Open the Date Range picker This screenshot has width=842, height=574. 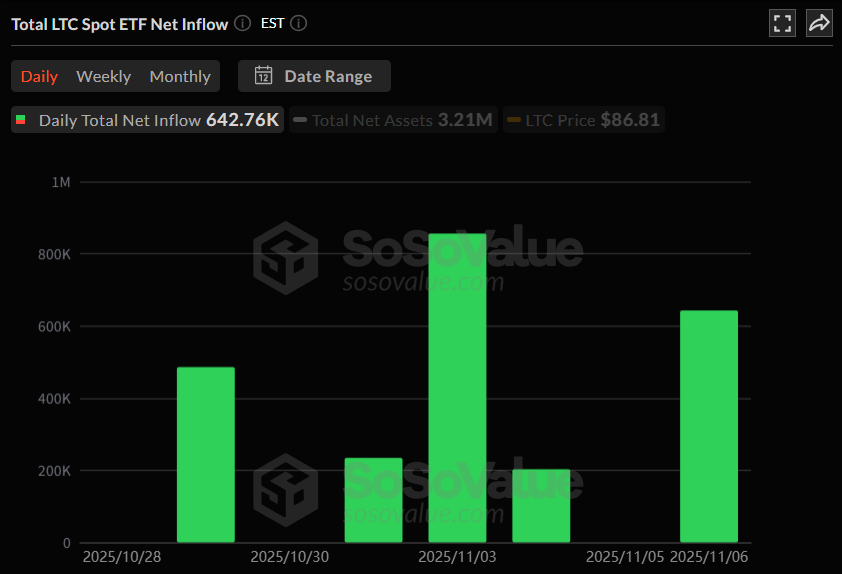314,76
